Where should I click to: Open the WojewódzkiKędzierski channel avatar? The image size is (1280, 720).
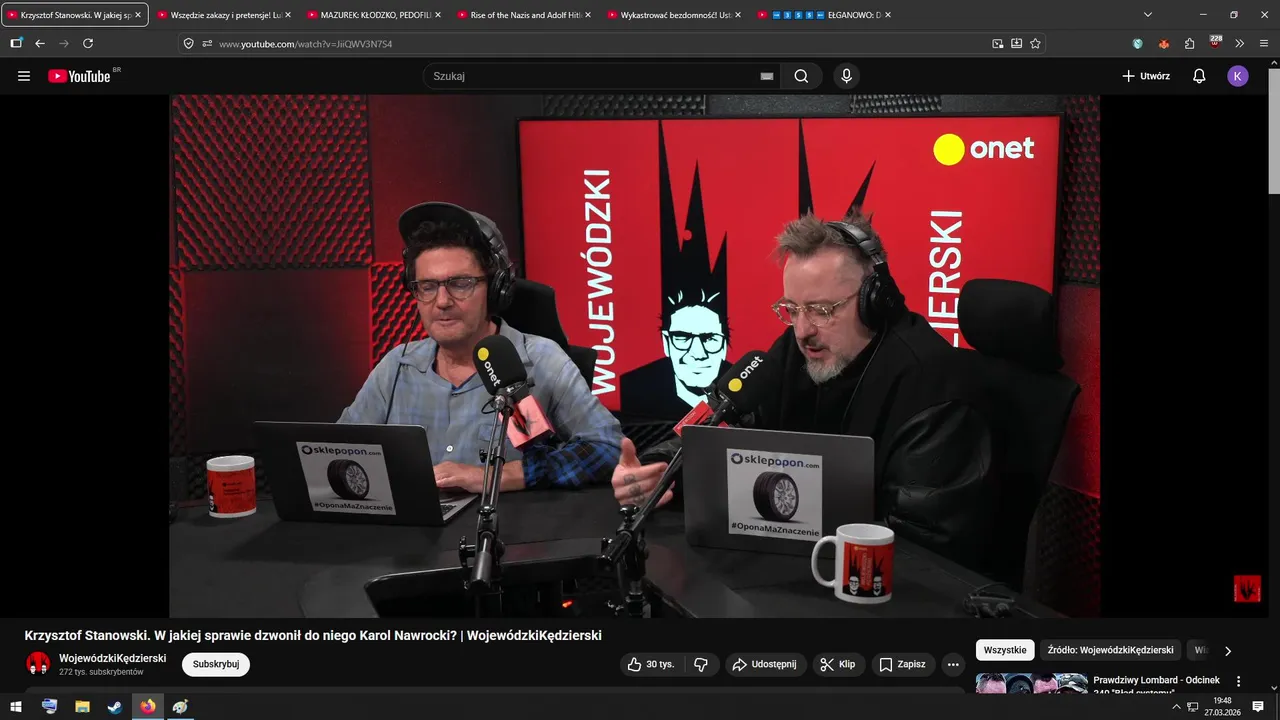38,664
